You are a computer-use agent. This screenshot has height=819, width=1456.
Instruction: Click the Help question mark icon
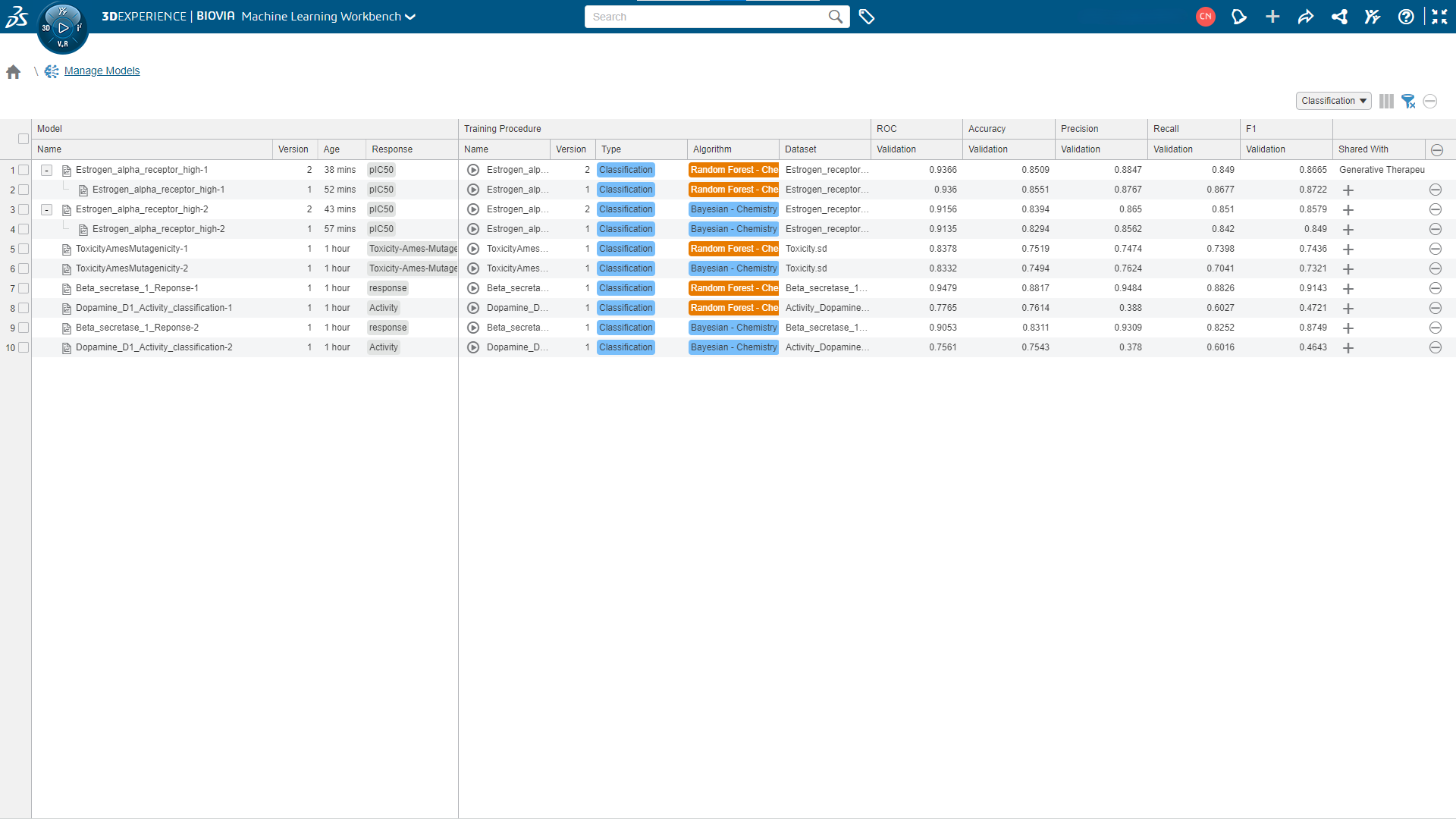[x=1407, y=16]
